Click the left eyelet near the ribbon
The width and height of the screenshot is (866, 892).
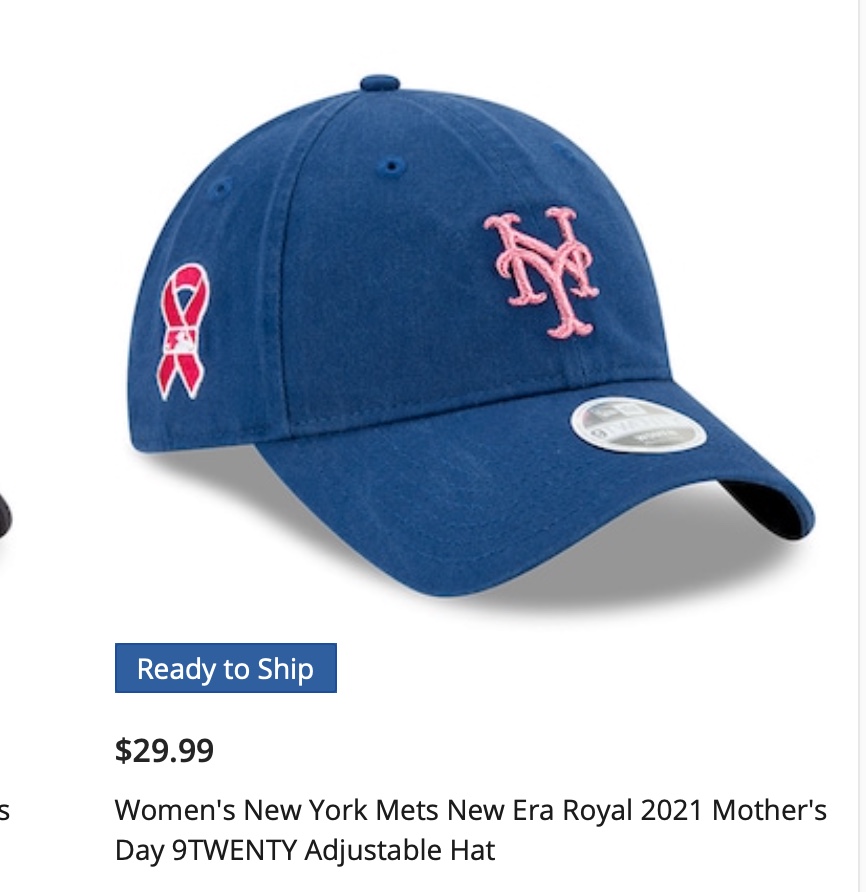pos(221,187)
